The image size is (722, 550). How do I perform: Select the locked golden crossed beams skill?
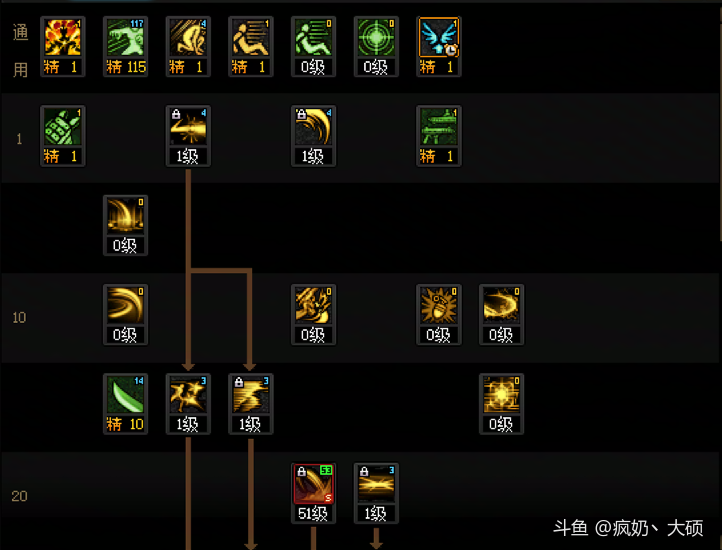[376, 493]
